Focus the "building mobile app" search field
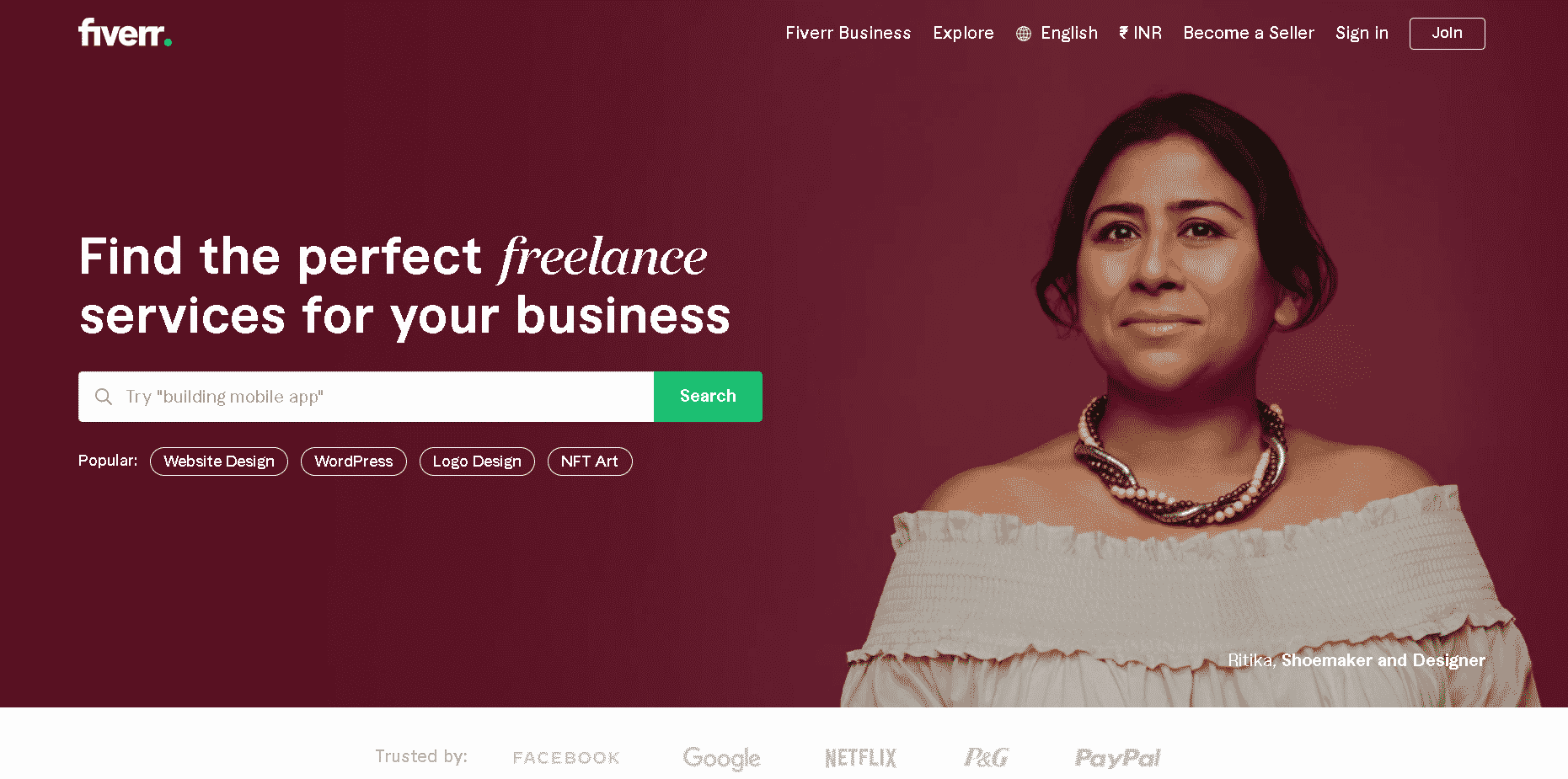 tap(366, 397)
